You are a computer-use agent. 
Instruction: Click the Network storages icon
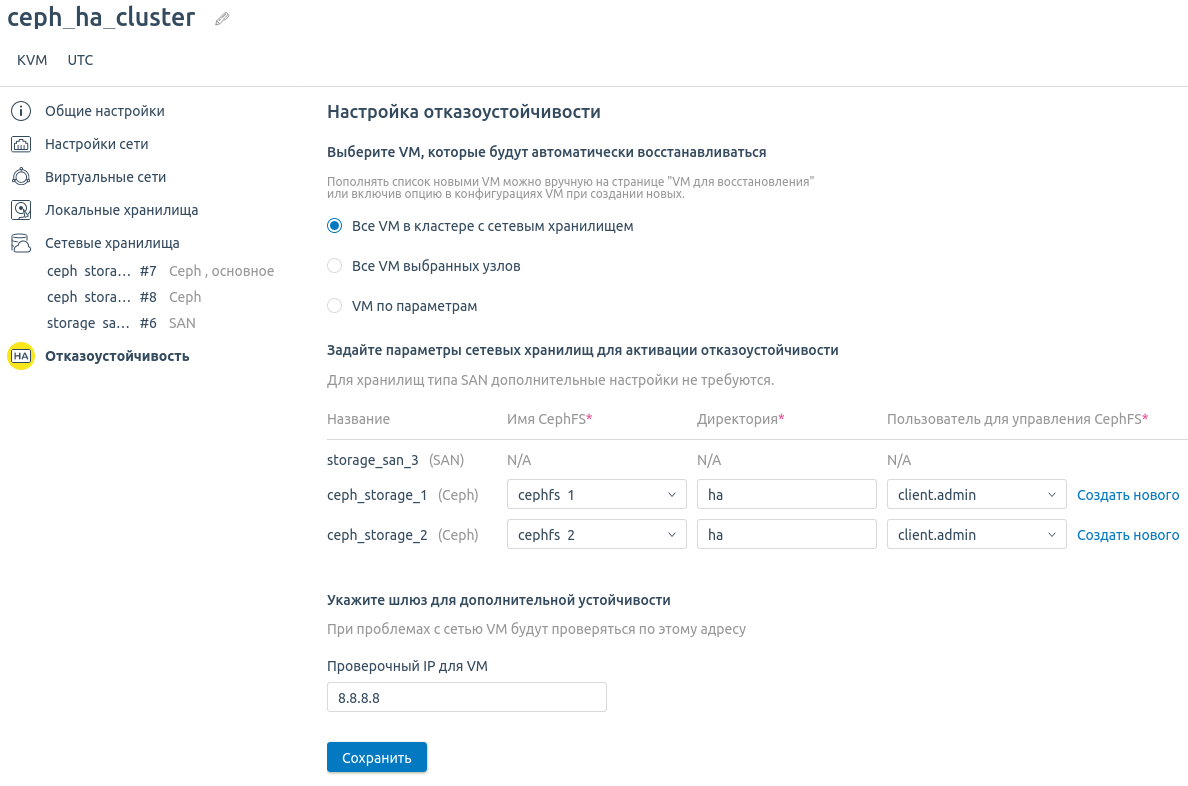(x=21, y=243)
